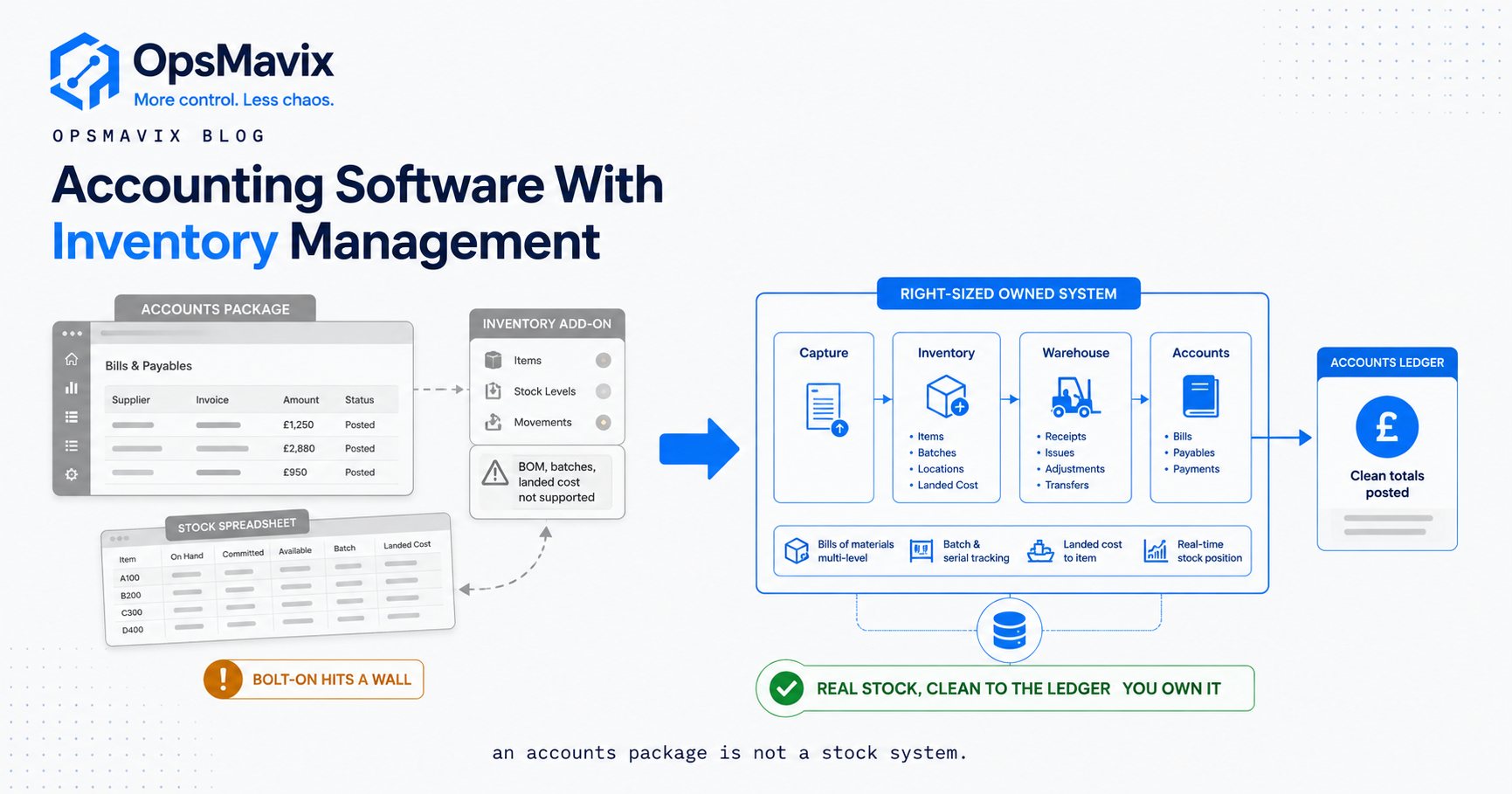Click the 'Available' spreadsheet column header
This screenshot has height=794, width=1512.
tap(295, 550)
